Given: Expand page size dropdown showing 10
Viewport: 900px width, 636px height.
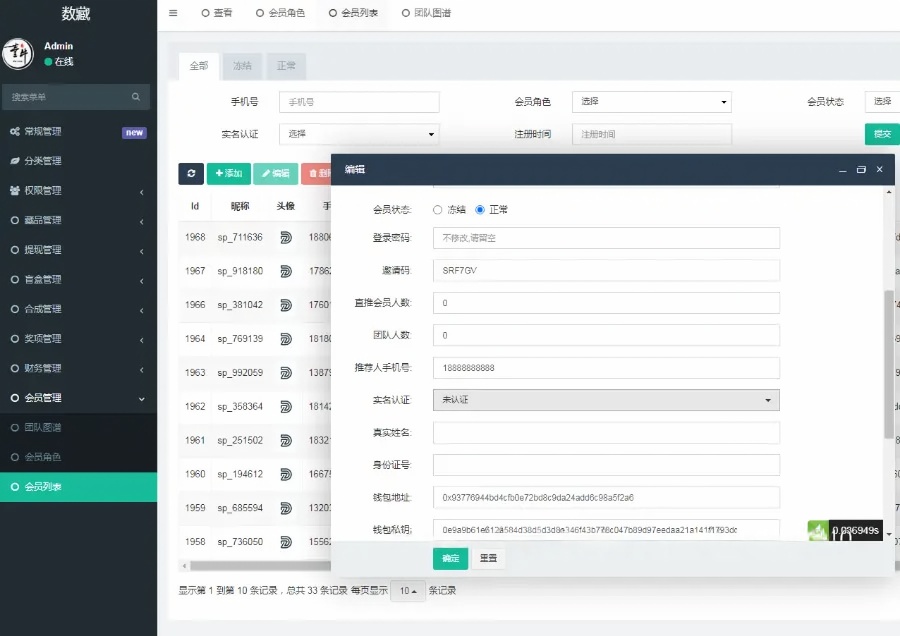Looking at the screenshot, I should pyautogui.click(x=406, y=591).
